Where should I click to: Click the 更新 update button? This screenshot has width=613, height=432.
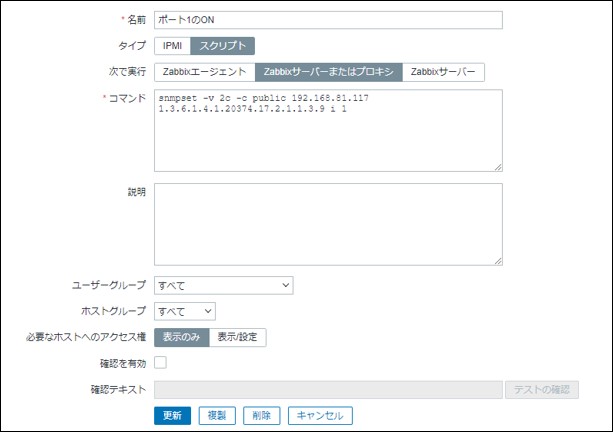pos(172,415)
